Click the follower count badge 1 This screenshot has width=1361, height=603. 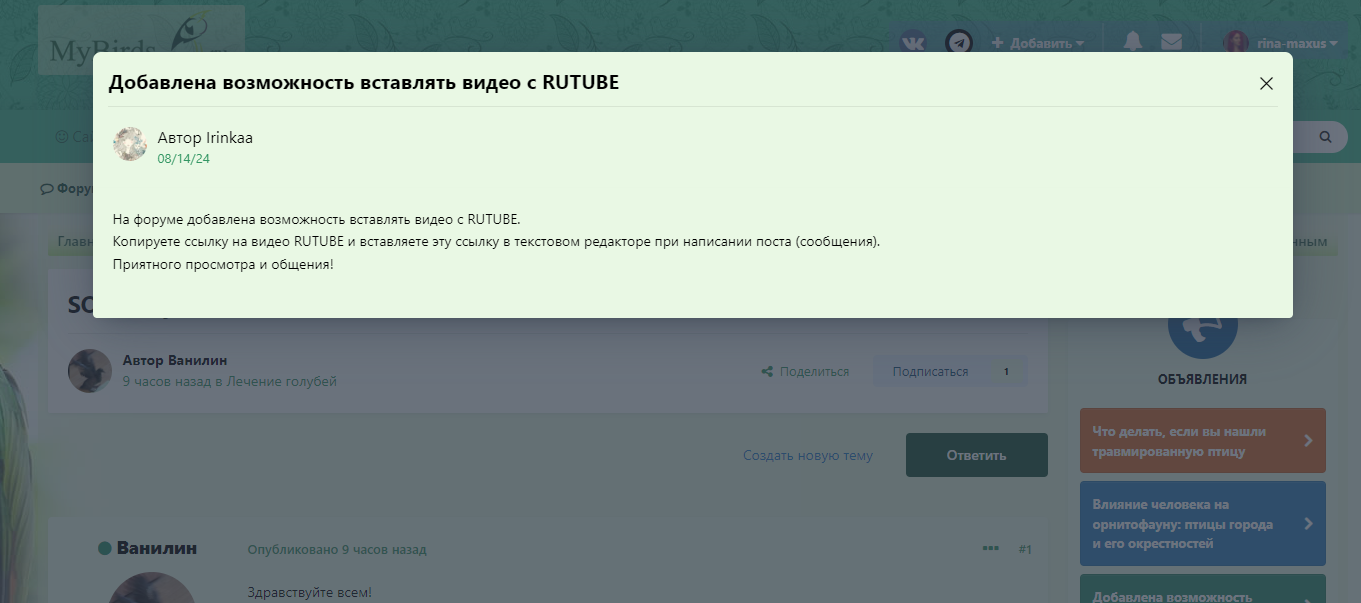point(1006,371)
